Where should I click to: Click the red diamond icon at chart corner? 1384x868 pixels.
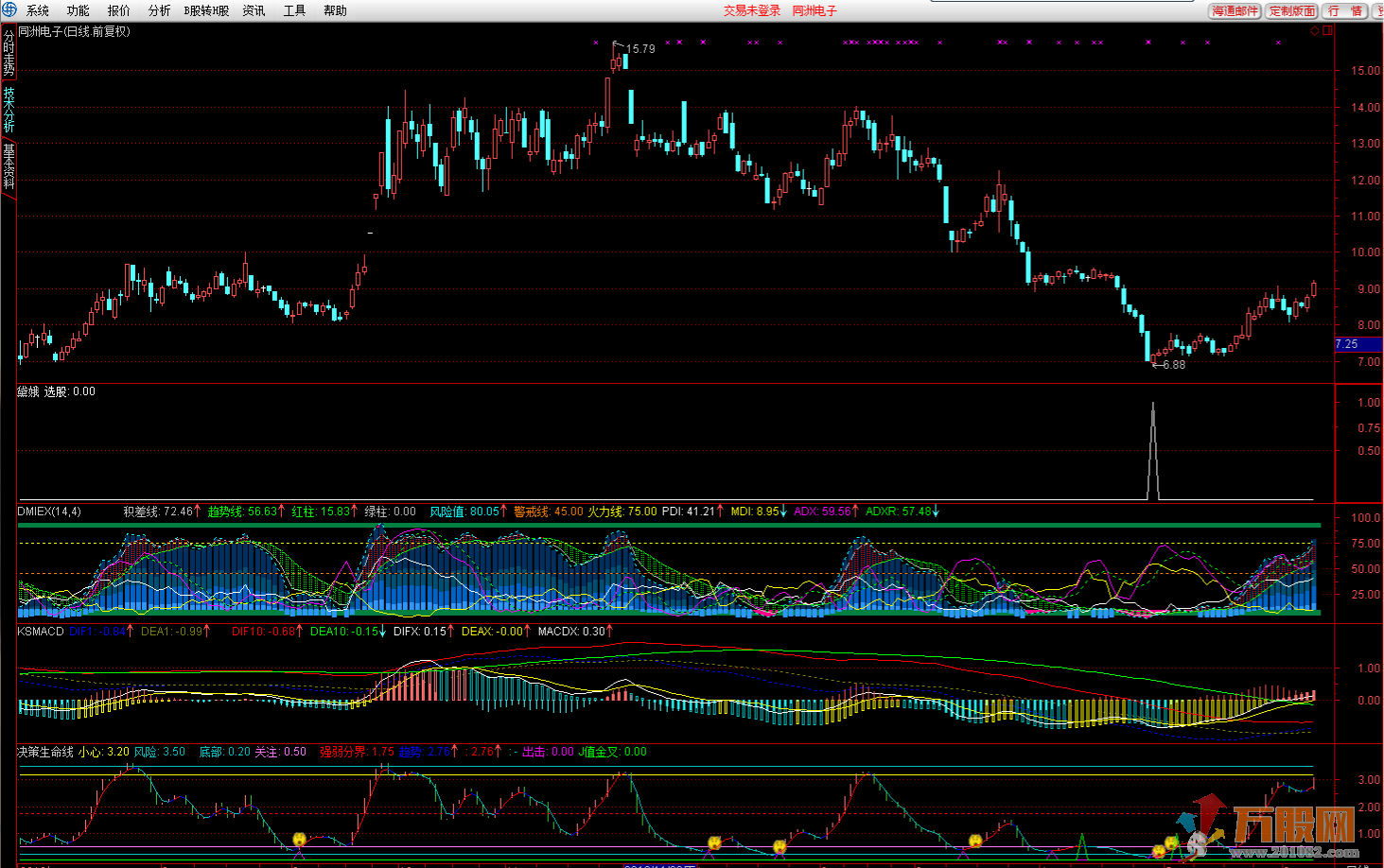[x=1314, y=31]
